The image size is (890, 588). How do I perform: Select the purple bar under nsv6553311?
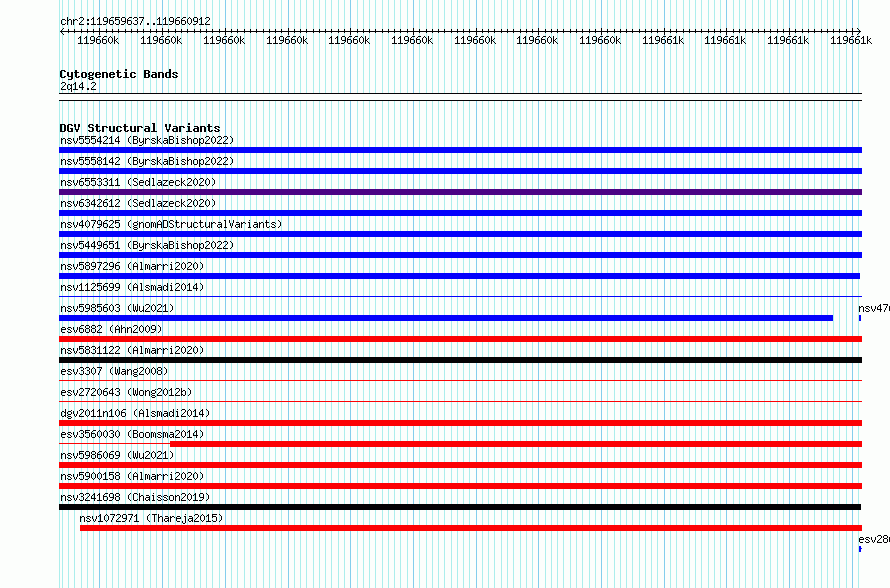[x=460, y=192]
